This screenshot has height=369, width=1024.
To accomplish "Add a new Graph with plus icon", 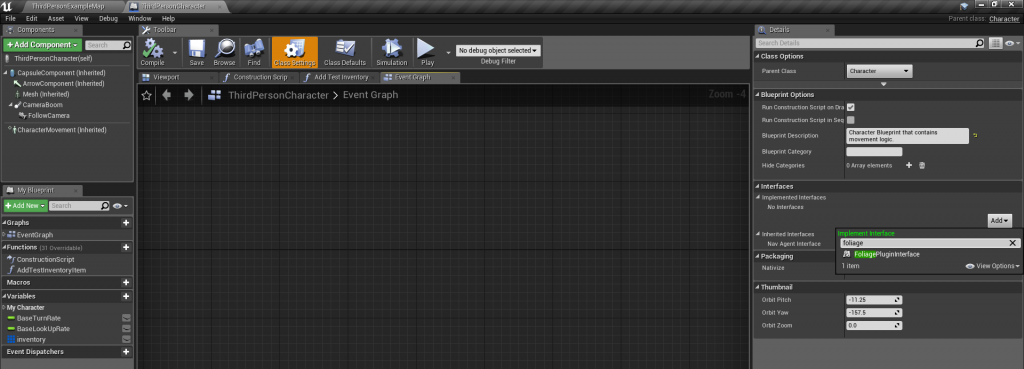I will point(126,223).
